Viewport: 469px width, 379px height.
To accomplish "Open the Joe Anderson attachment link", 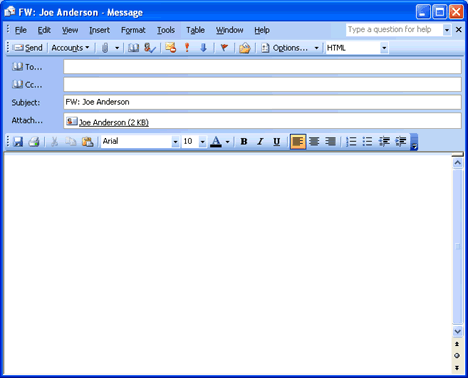I will click(x=114, y=122).
